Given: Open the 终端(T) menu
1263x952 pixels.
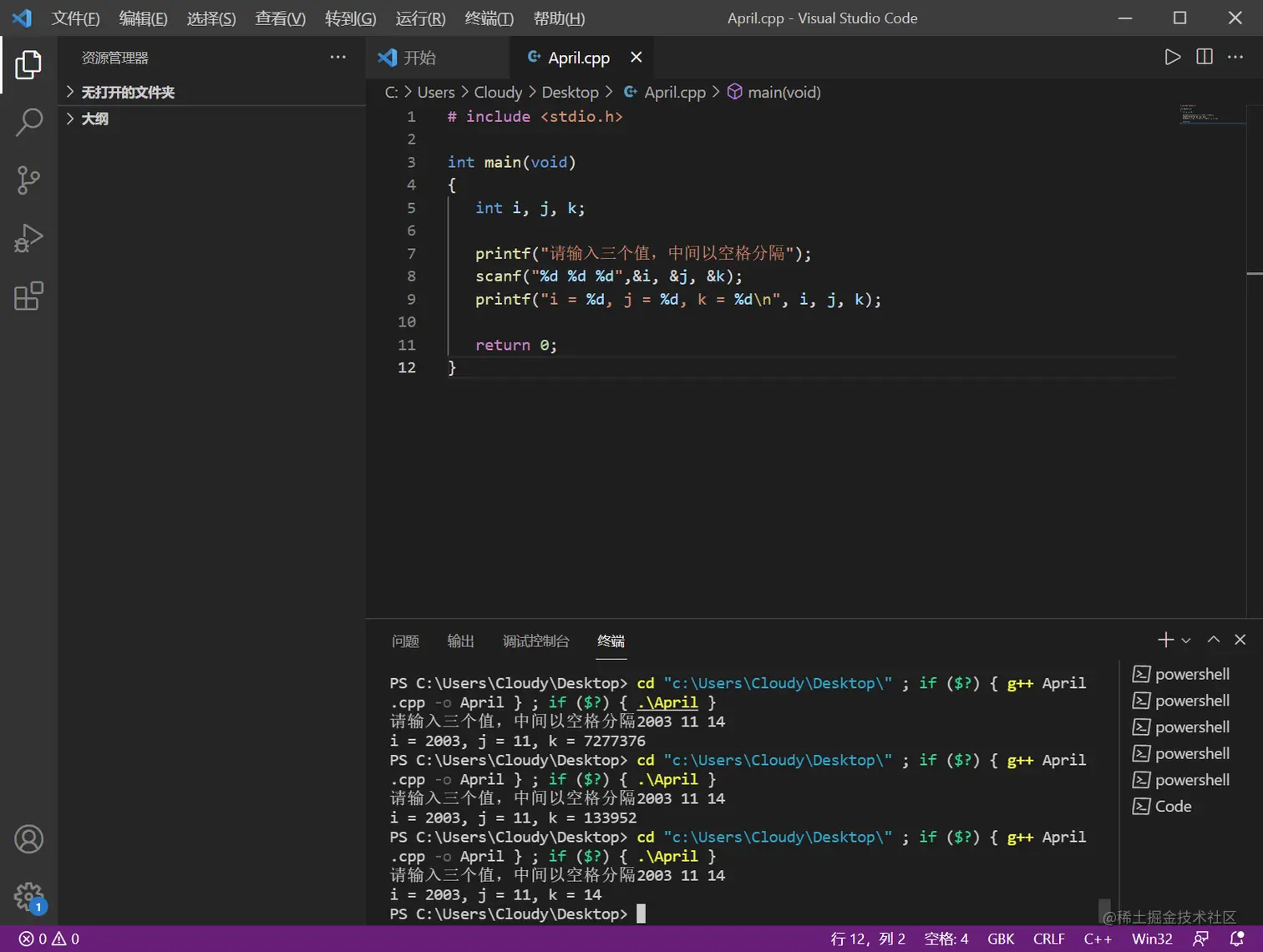Looking at the screenshot, I should coord(489,18).
